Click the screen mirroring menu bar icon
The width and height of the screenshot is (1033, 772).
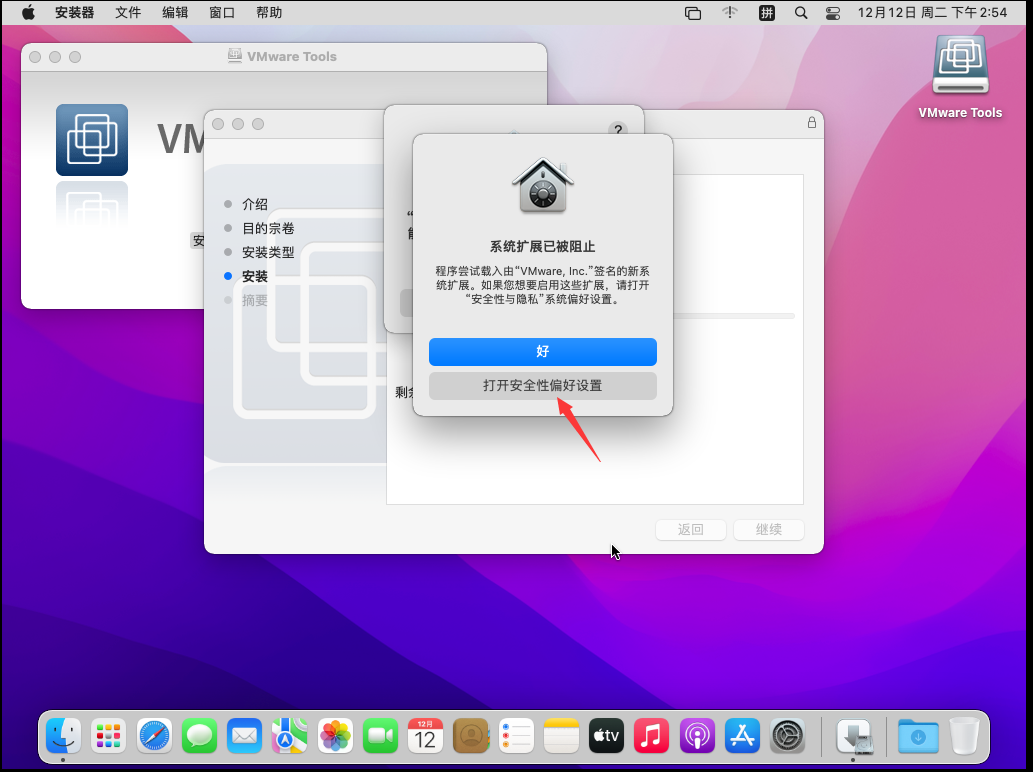point(692,13)
